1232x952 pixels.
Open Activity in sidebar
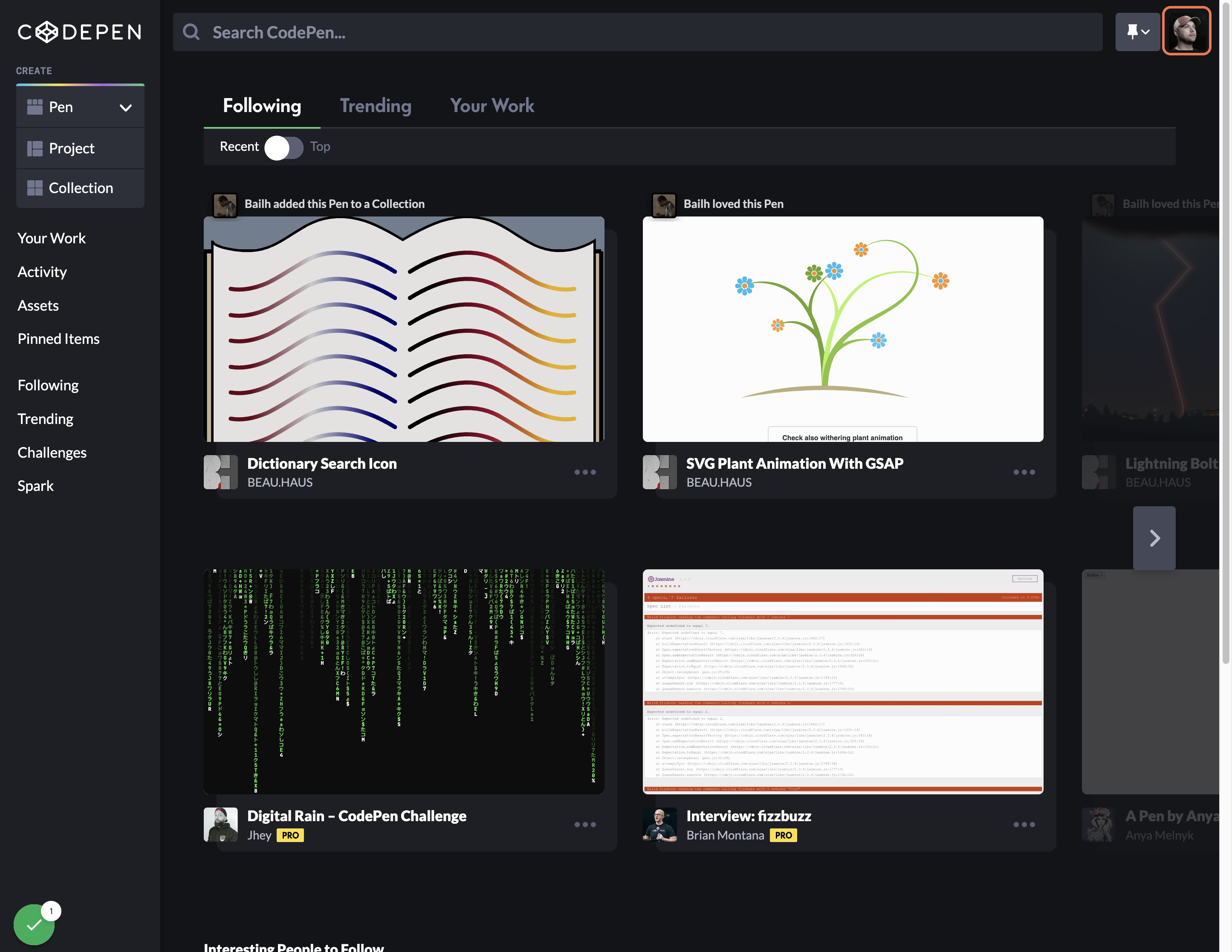pos(42,272)
